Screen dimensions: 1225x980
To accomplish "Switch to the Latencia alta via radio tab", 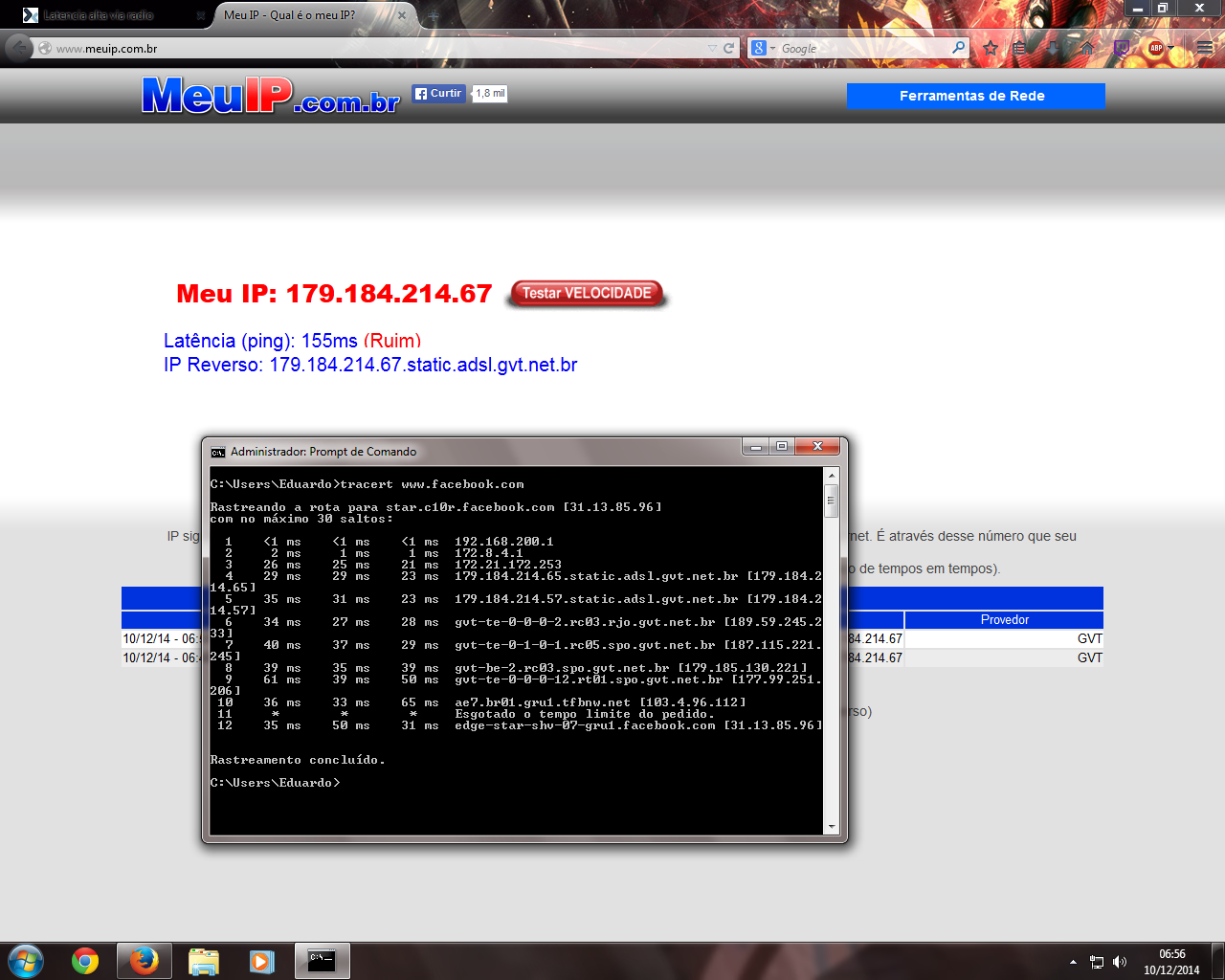I will click(105, 15).
